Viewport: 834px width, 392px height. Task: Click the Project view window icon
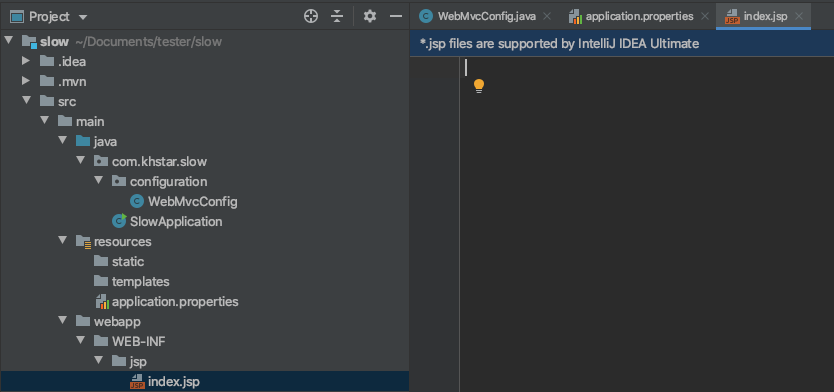click(18, 17)
